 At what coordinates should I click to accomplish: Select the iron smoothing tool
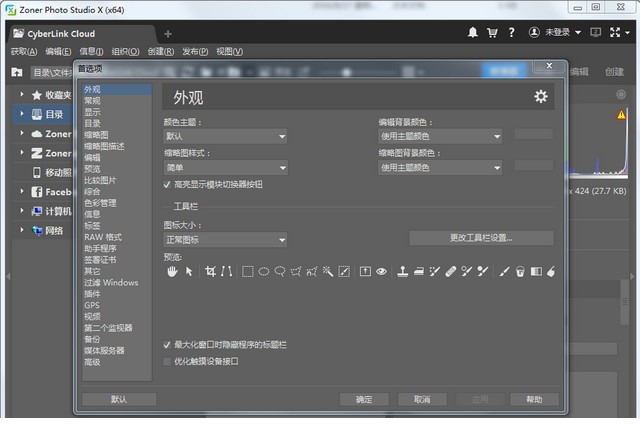pyautogui.click(x=419, y=272)
